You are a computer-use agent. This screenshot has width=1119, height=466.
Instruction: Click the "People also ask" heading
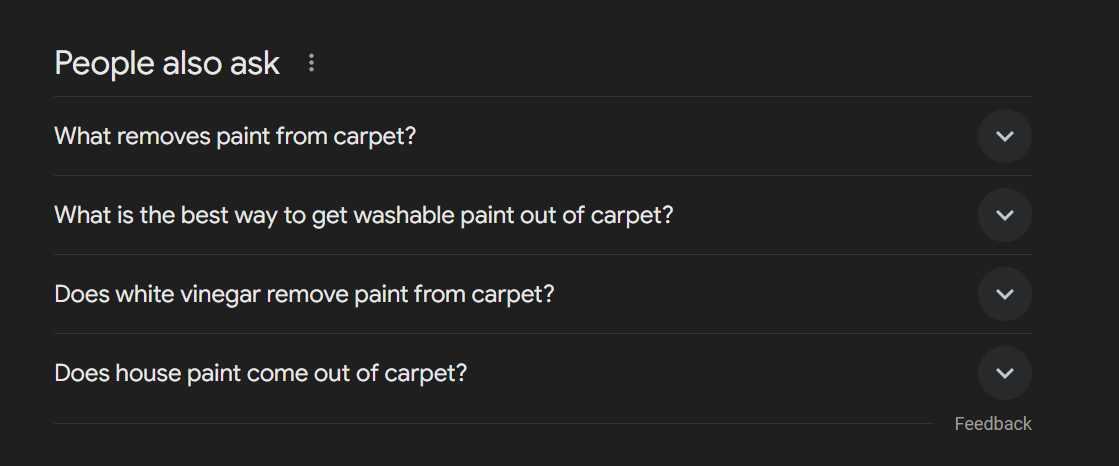point(167,63)
